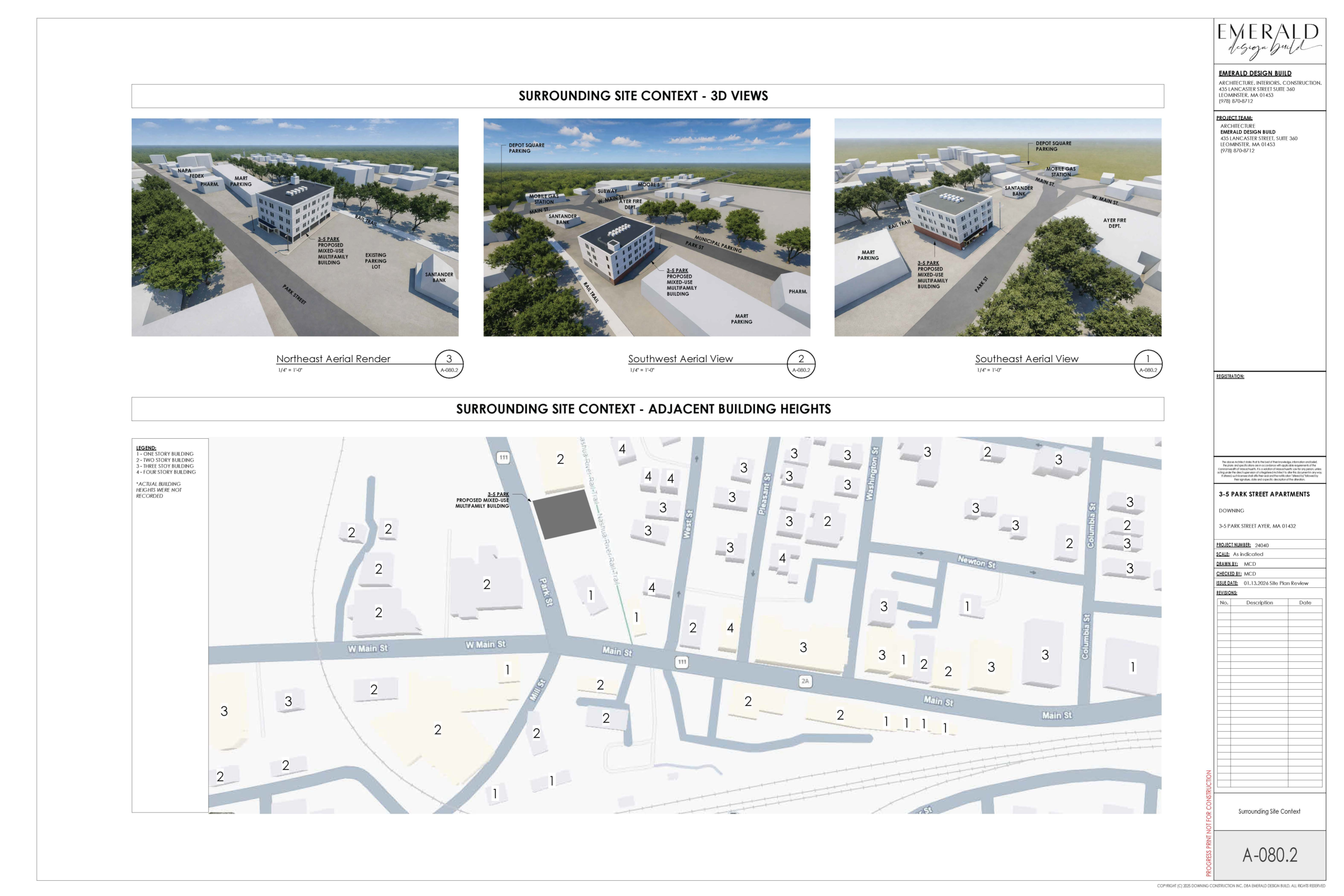Click view marker 2 under Southwest Aerial View

[801, 363]
